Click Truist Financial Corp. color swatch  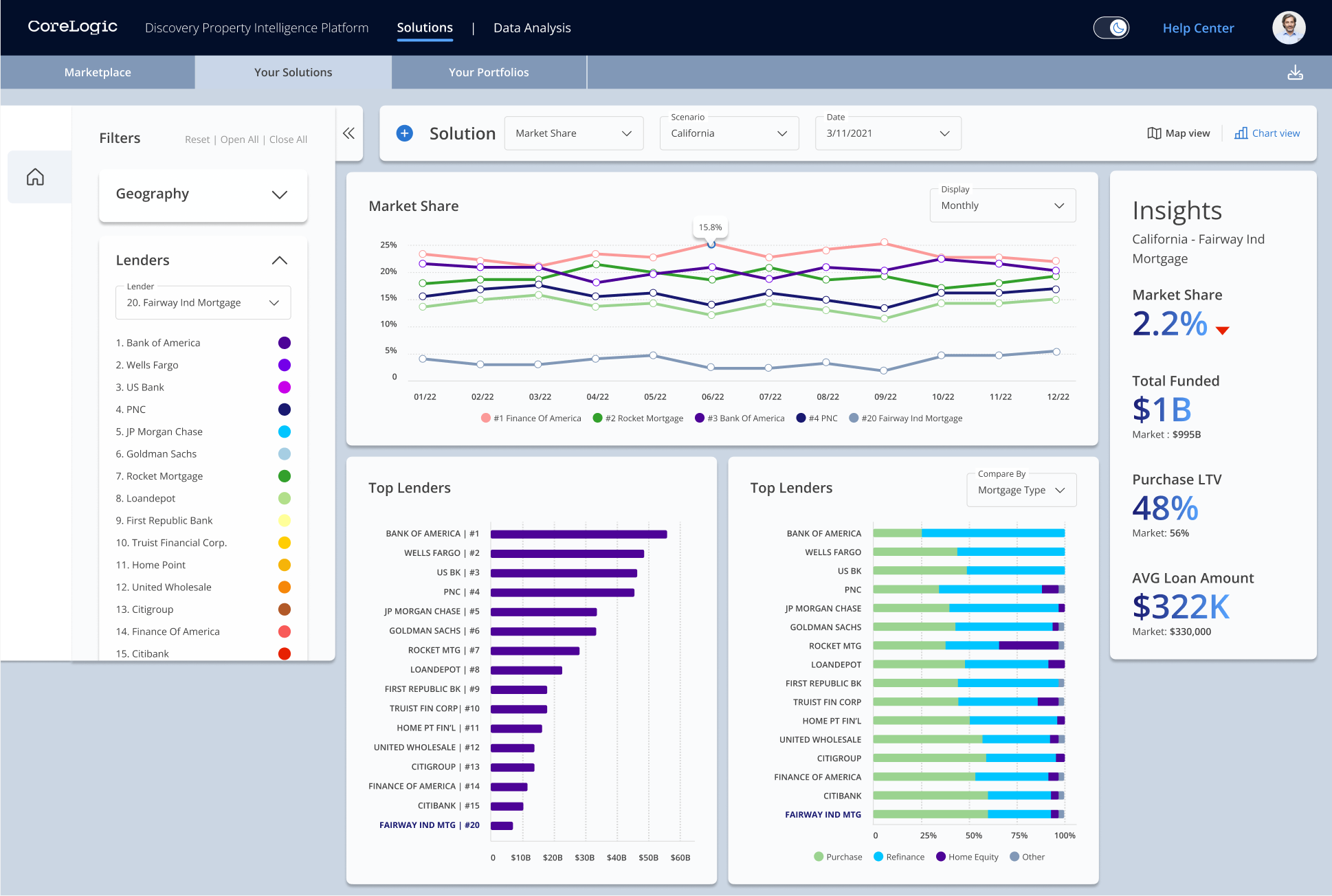point(284,543)
